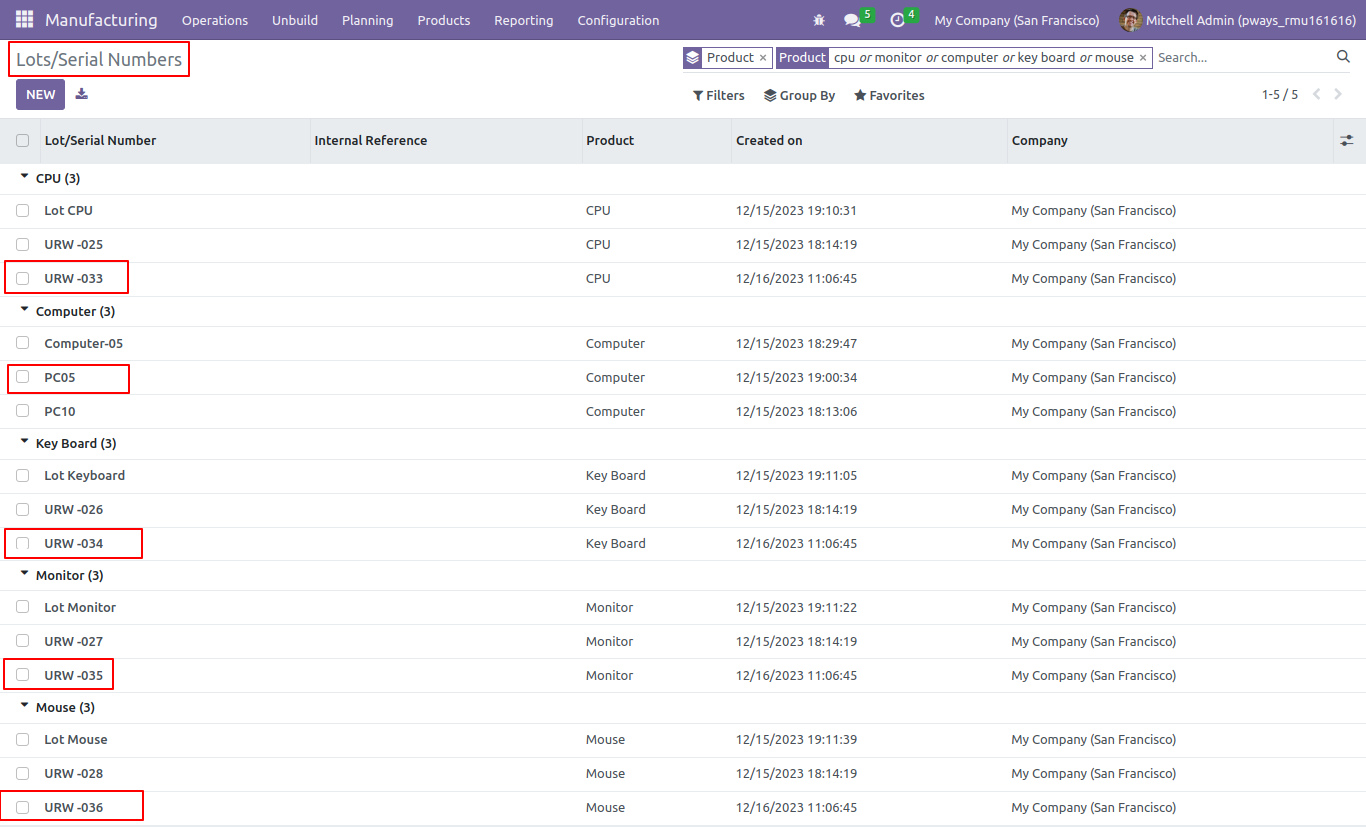The height and width of the screenshot is (828, 1366).
Task: Select the PC05 row checkbox
Action: coord(22,377)
